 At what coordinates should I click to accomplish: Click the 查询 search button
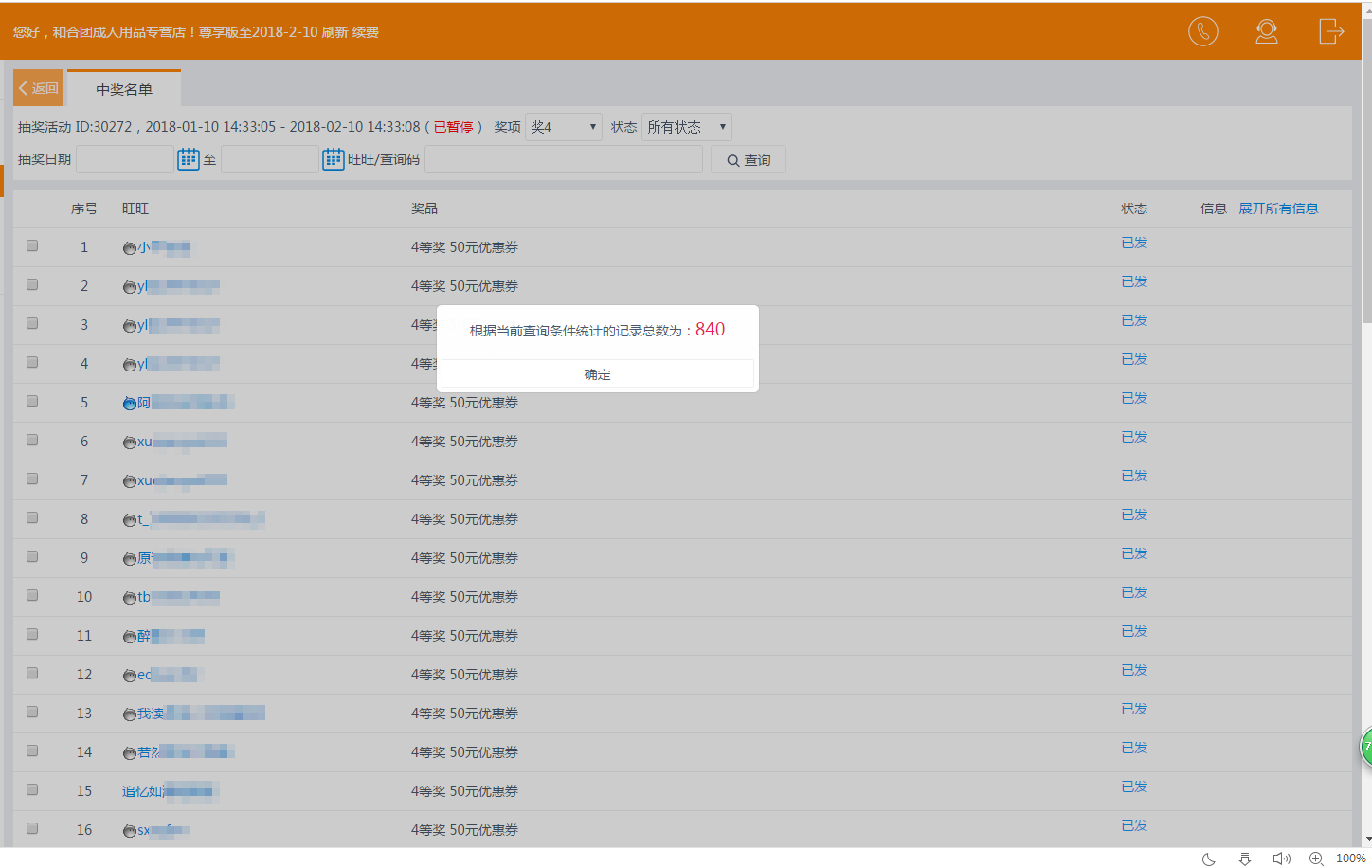point(749,160)
